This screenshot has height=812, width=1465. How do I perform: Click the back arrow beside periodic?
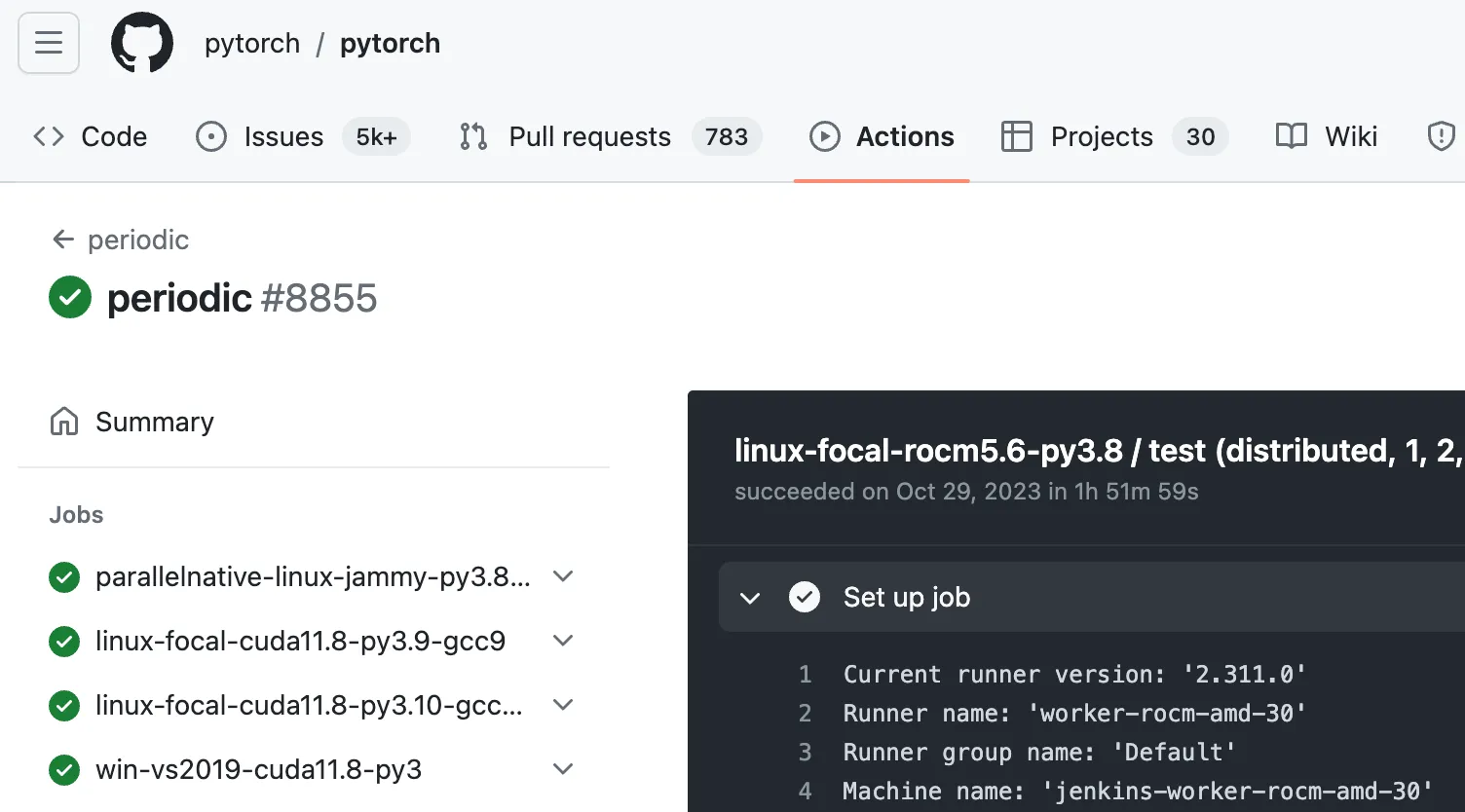pos(63,240)
